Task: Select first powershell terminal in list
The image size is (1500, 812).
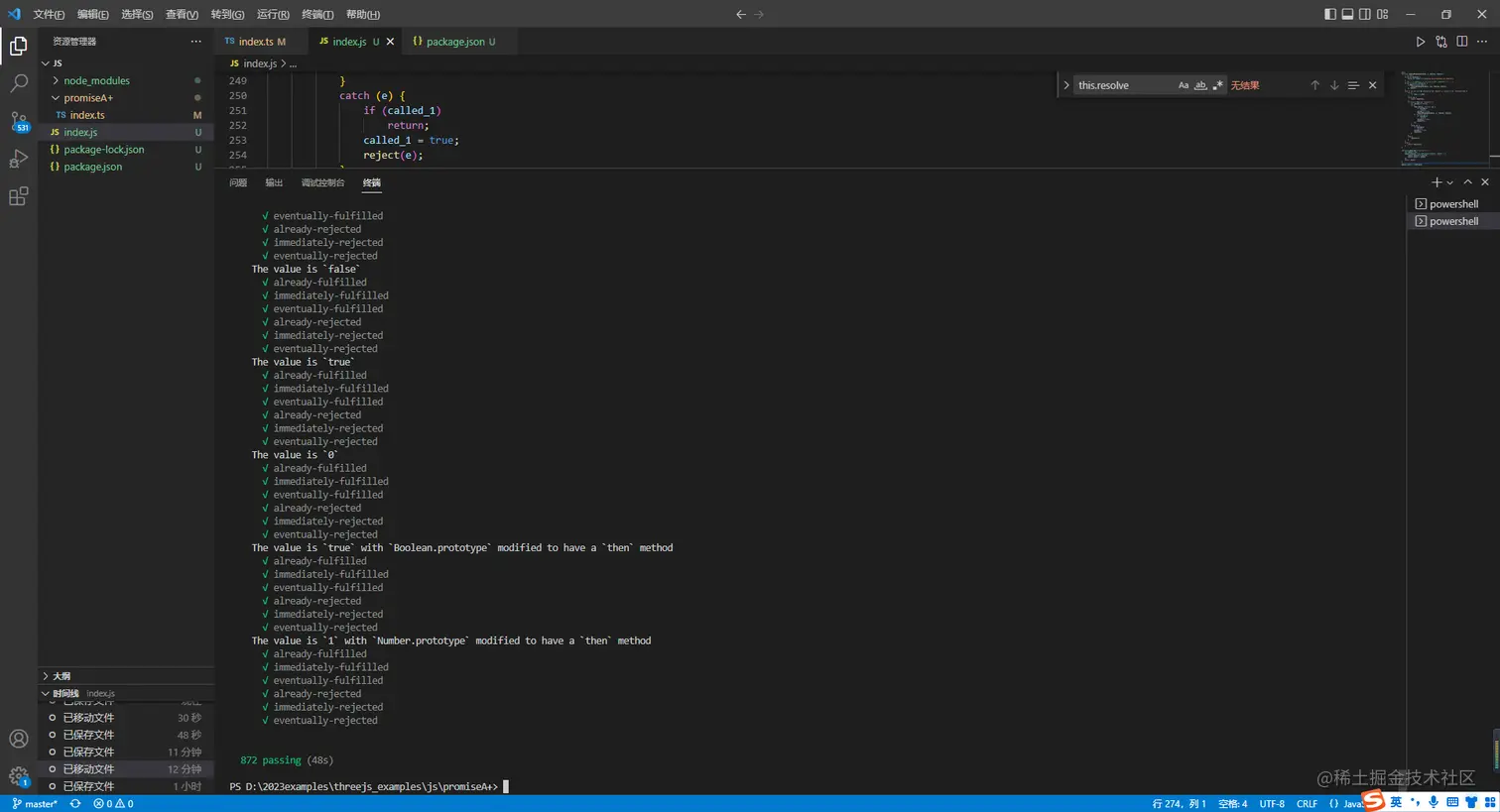Action: [1452, 204]
